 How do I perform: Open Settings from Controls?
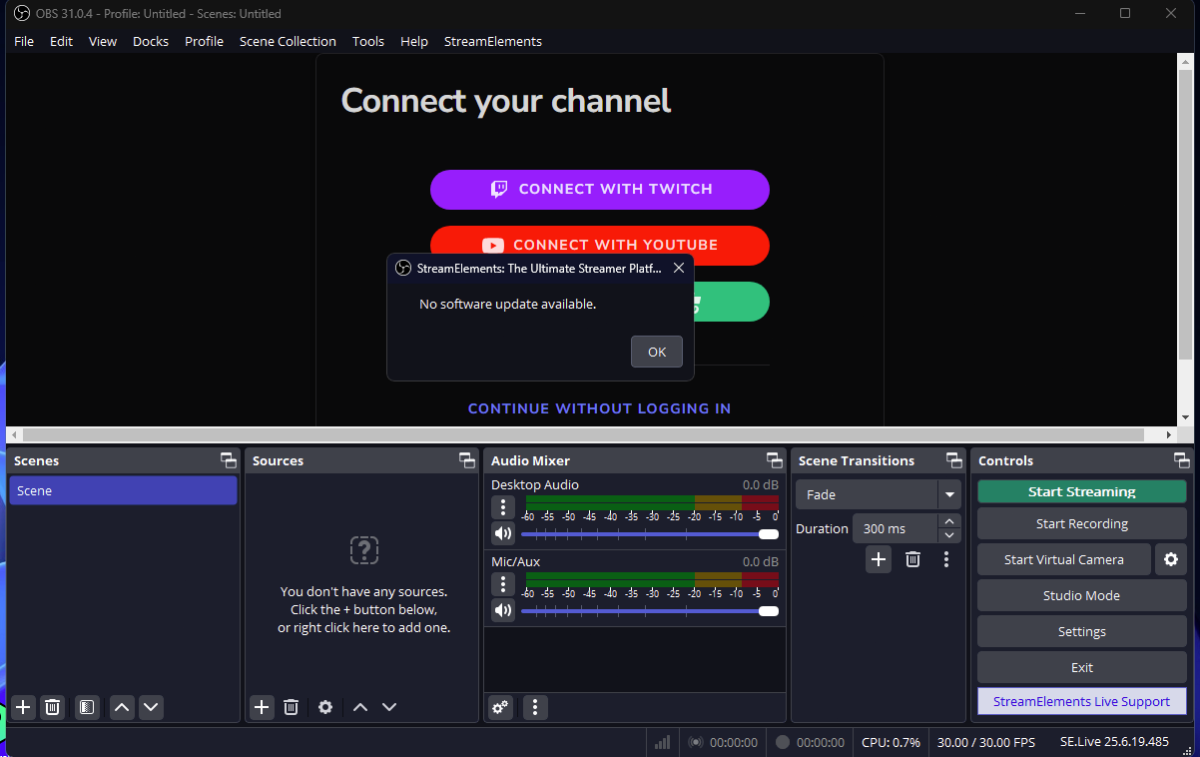point(1082,631)
